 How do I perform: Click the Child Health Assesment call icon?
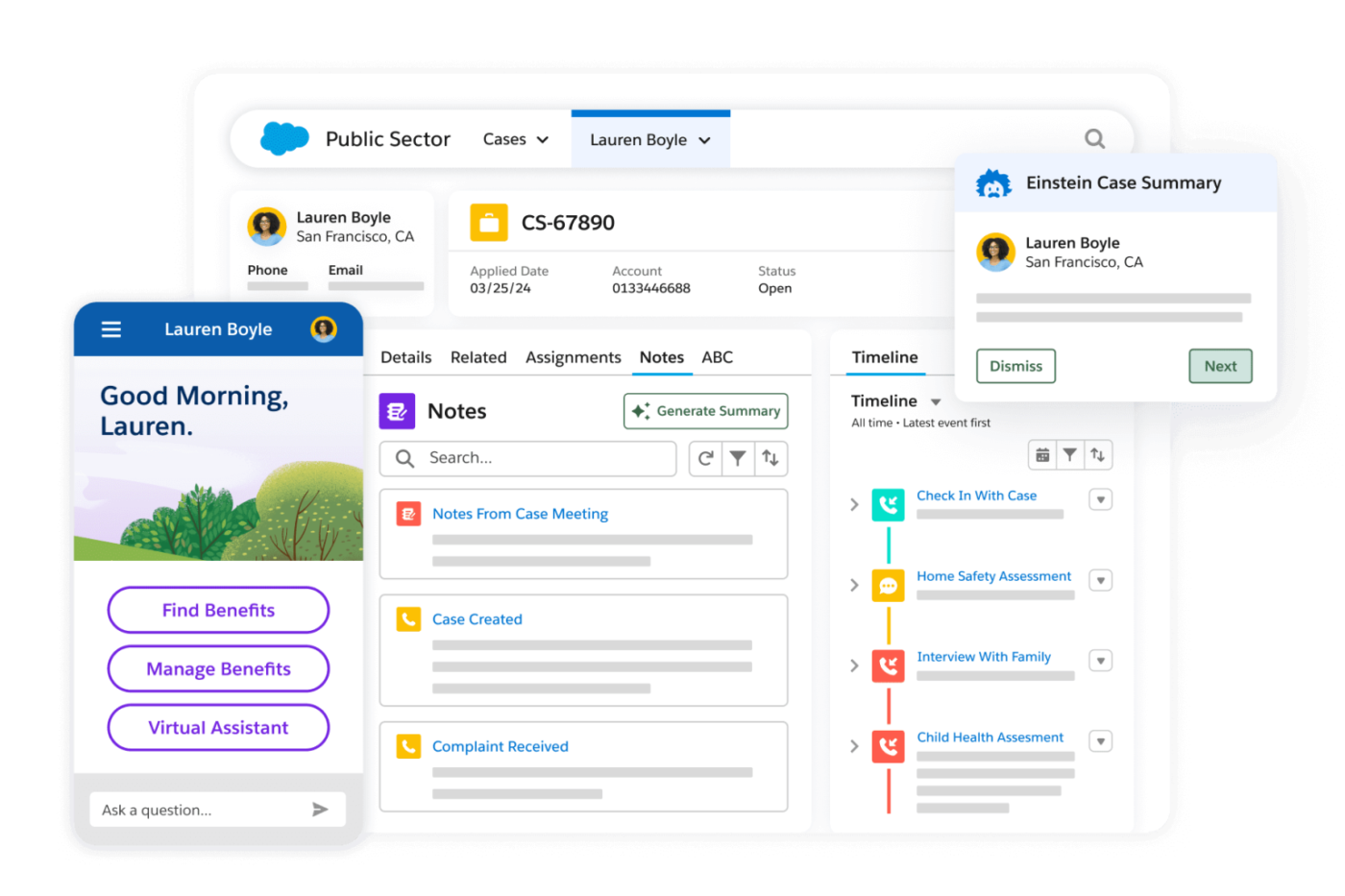tap(889, 746)
